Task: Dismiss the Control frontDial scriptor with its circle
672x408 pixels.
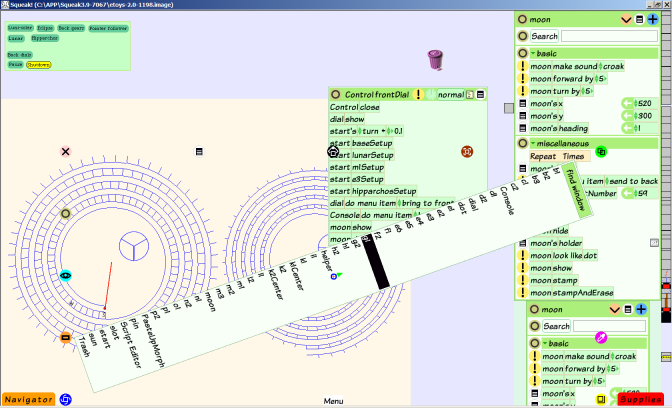Action: (336, 94)
